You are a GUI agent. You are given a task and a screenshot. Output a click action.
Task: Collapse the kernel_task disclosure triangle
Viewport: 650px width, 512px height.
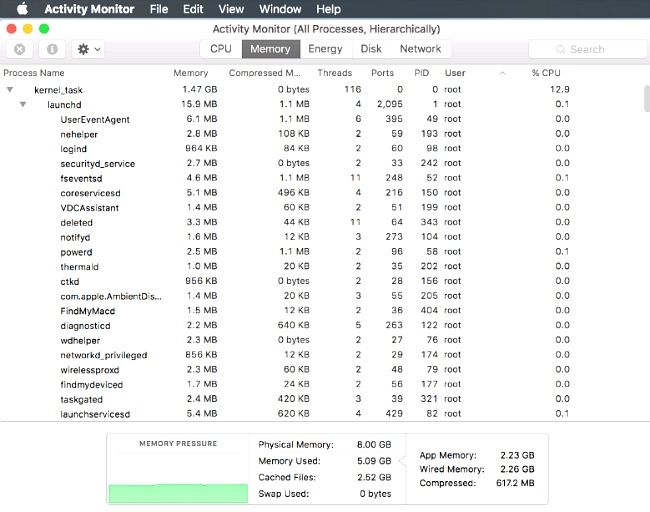point(10,90)
